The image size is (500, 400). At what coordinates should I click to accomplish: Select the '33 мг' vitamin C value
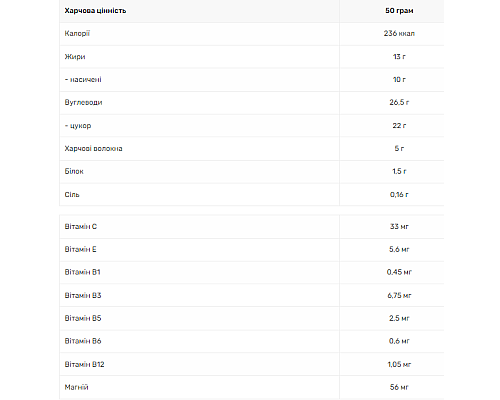pos(399,227)
